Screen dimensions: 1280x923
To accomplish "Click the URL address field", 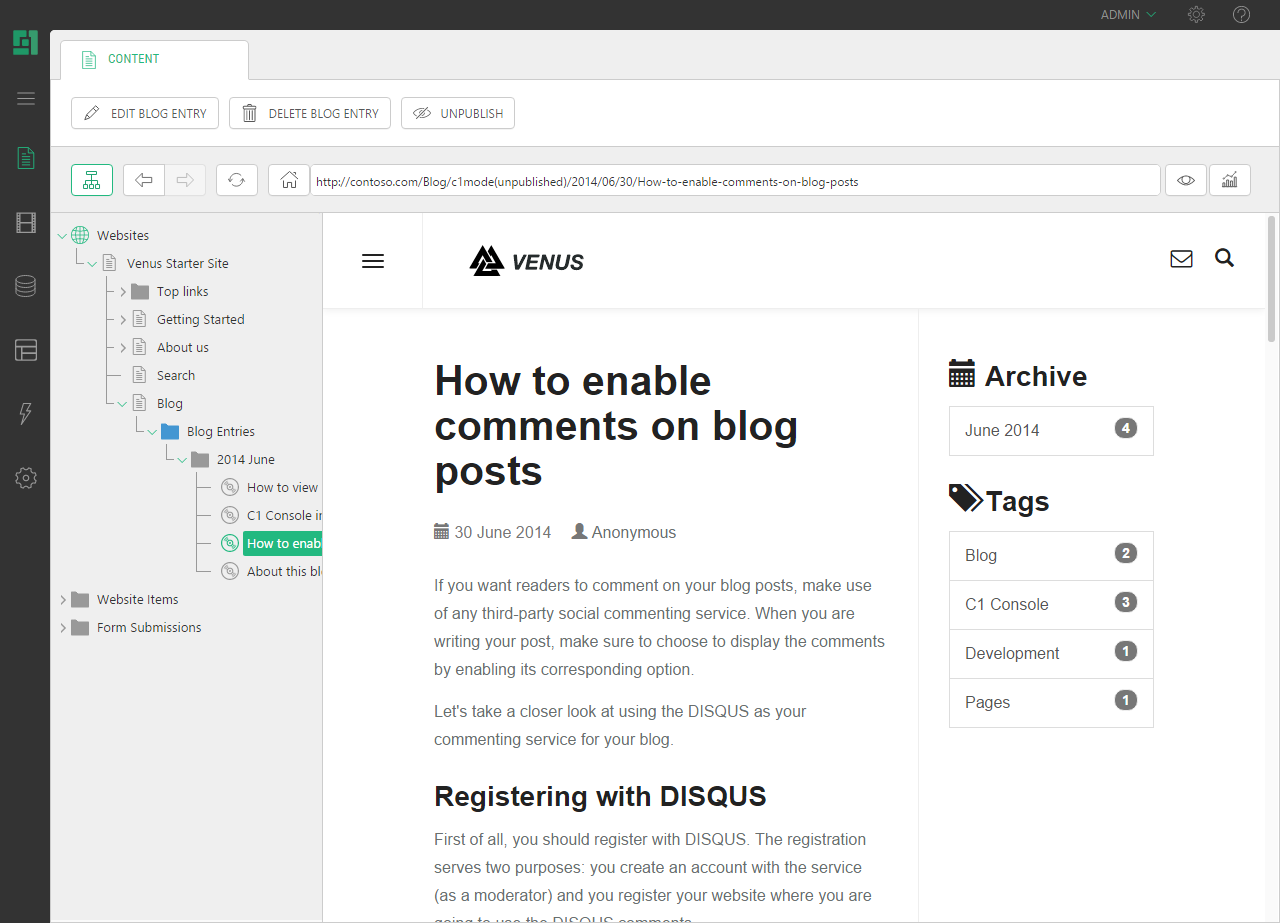I will (735, 181).
